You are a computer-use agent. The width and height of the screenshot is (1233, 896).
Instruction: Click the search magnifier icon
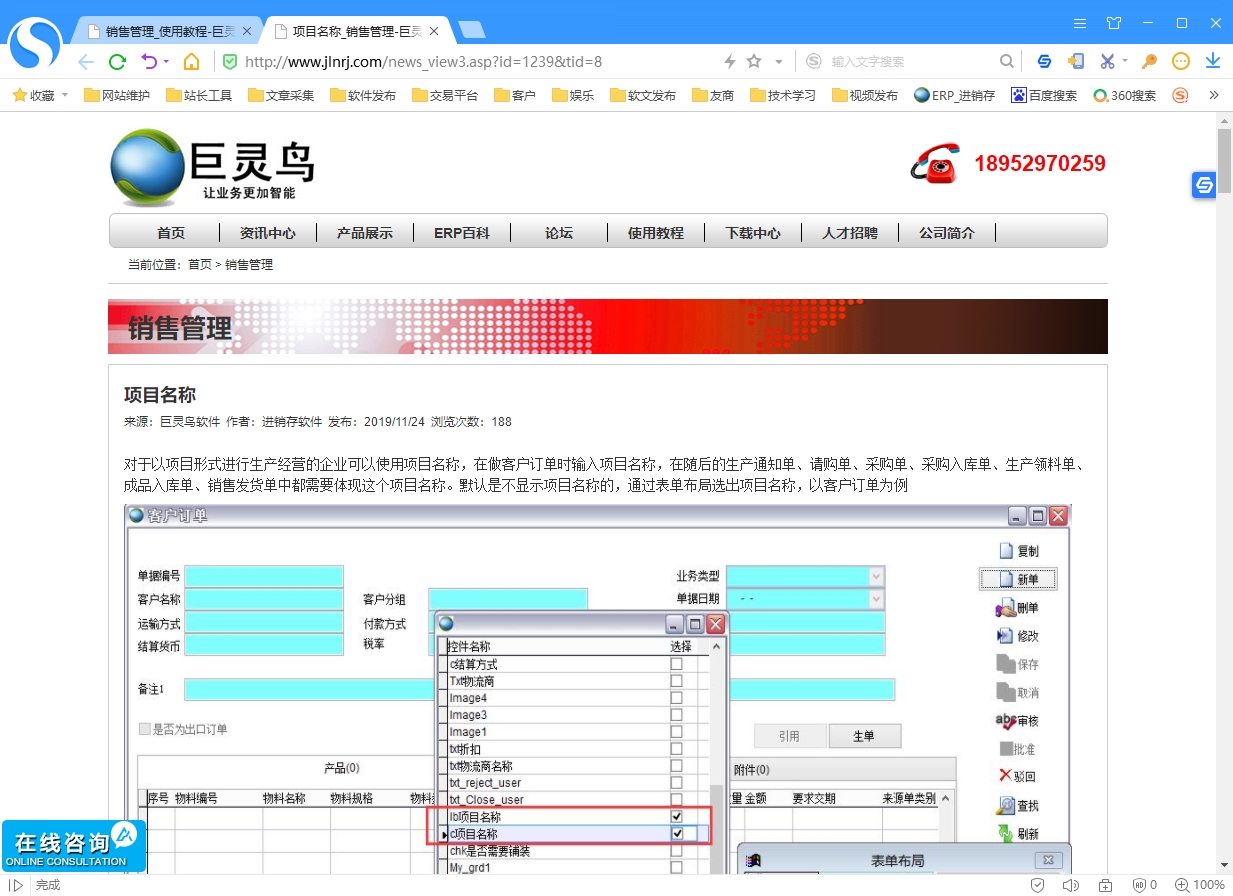coord(1007,62)
